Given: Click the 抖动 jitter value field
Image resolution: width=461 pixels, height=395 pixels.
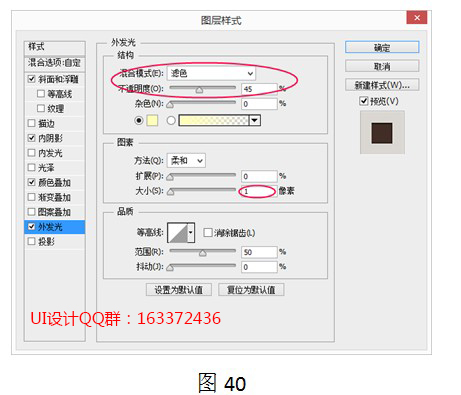Looking at the screenshot, I should tap(259, 267).
